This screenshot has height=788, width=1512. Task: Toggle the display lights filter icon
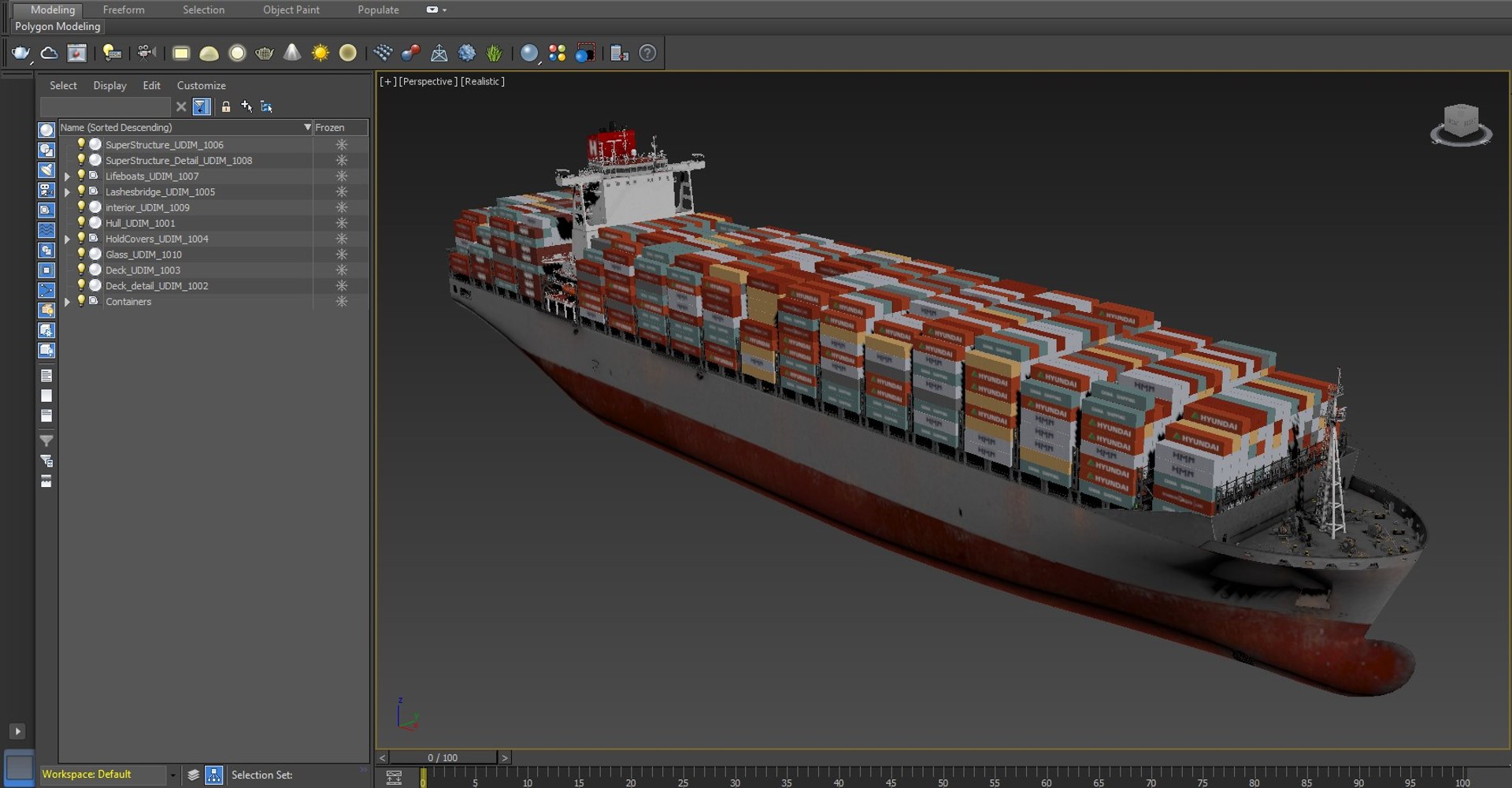coord(46,169)
